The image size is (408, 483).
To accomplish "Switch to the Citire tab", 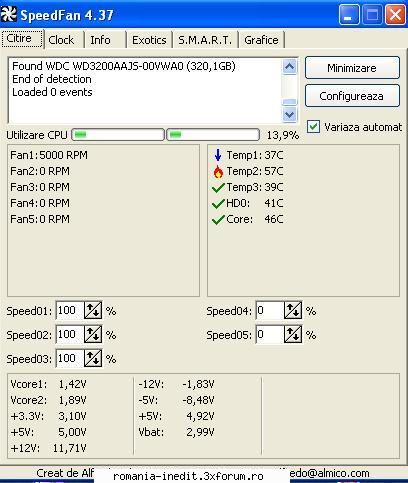I will (22, 39).
